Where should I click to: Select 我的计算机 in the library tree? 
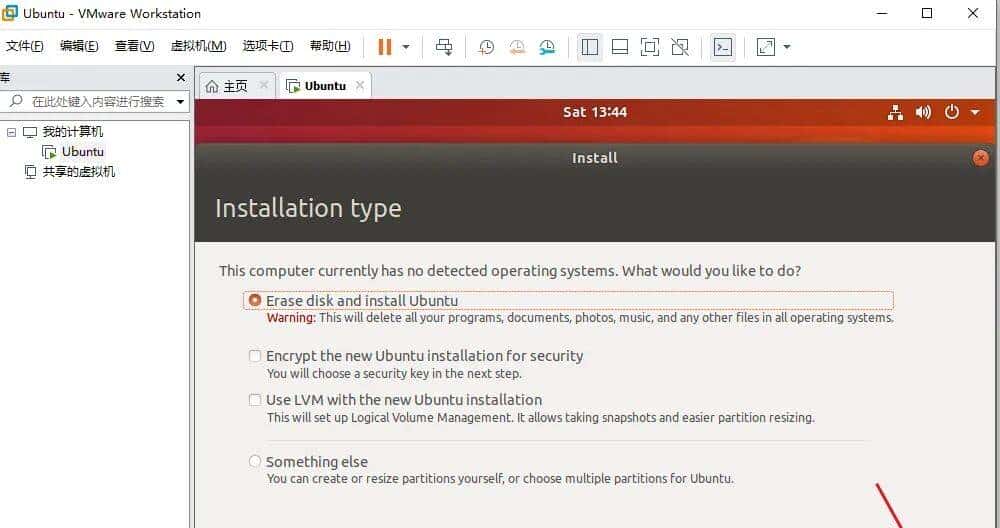click(72, 132)
